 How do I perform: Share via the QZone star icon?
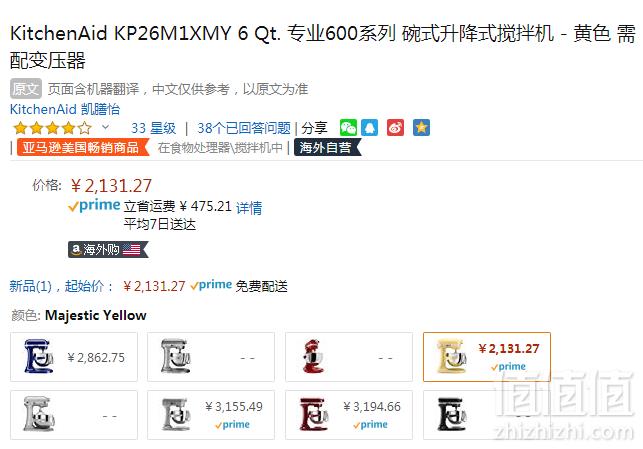pyautogui.click(x=422, y=128)
